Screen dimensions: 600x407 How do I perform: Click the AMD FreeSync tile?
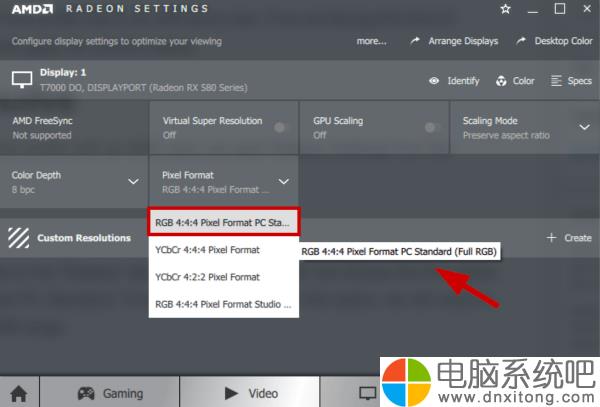(x=74, y=128)
